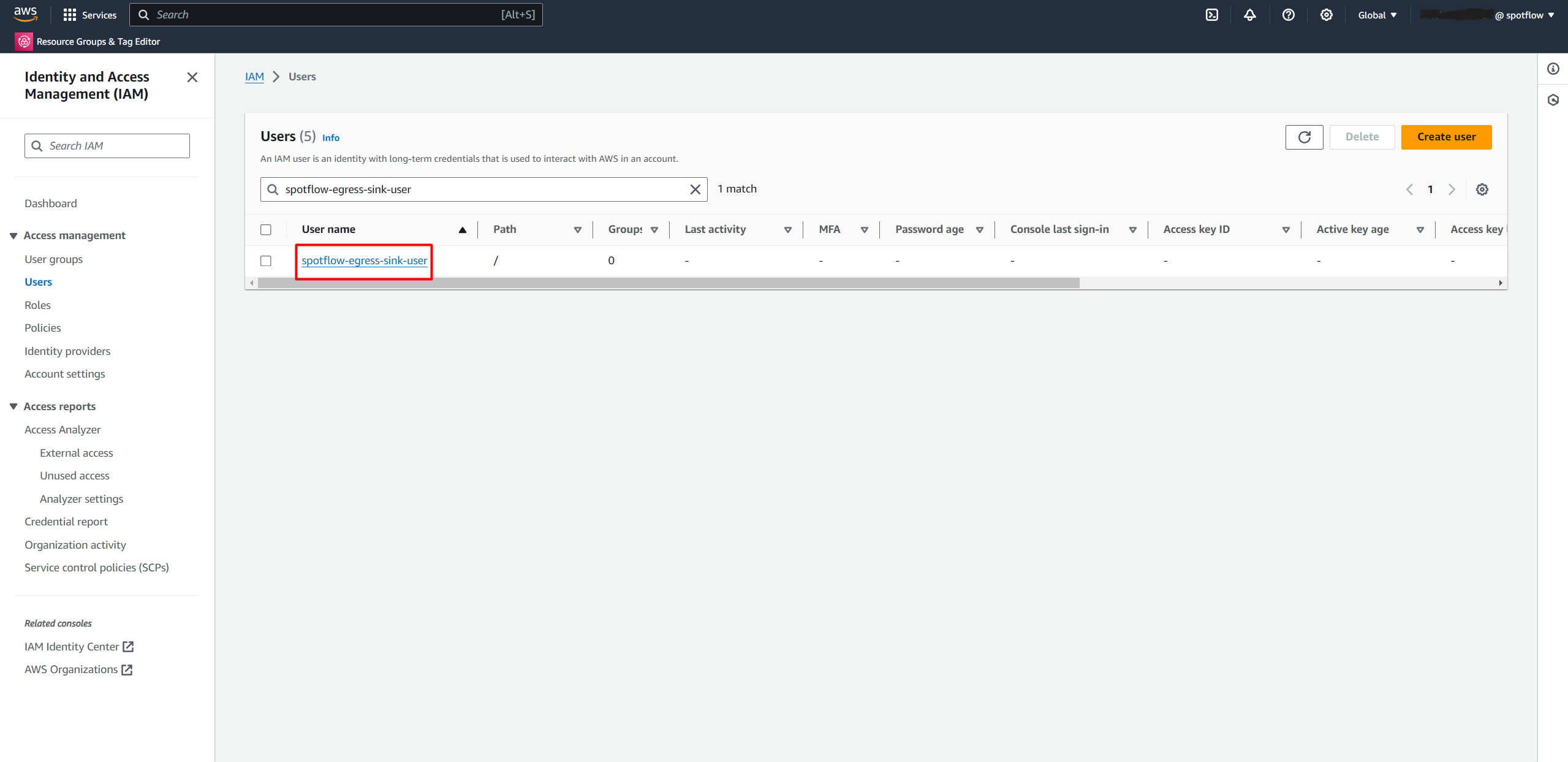Viewport: 1568px width, 762px height.
Task: Refresh the users list
Action: 1304,137
